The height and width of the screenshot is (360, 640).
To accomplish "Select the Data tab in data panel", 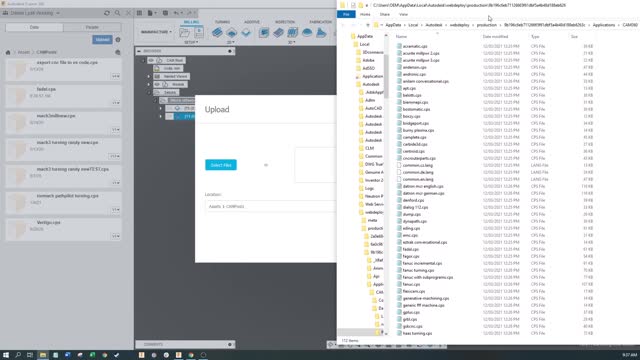I will pos(34,27).
